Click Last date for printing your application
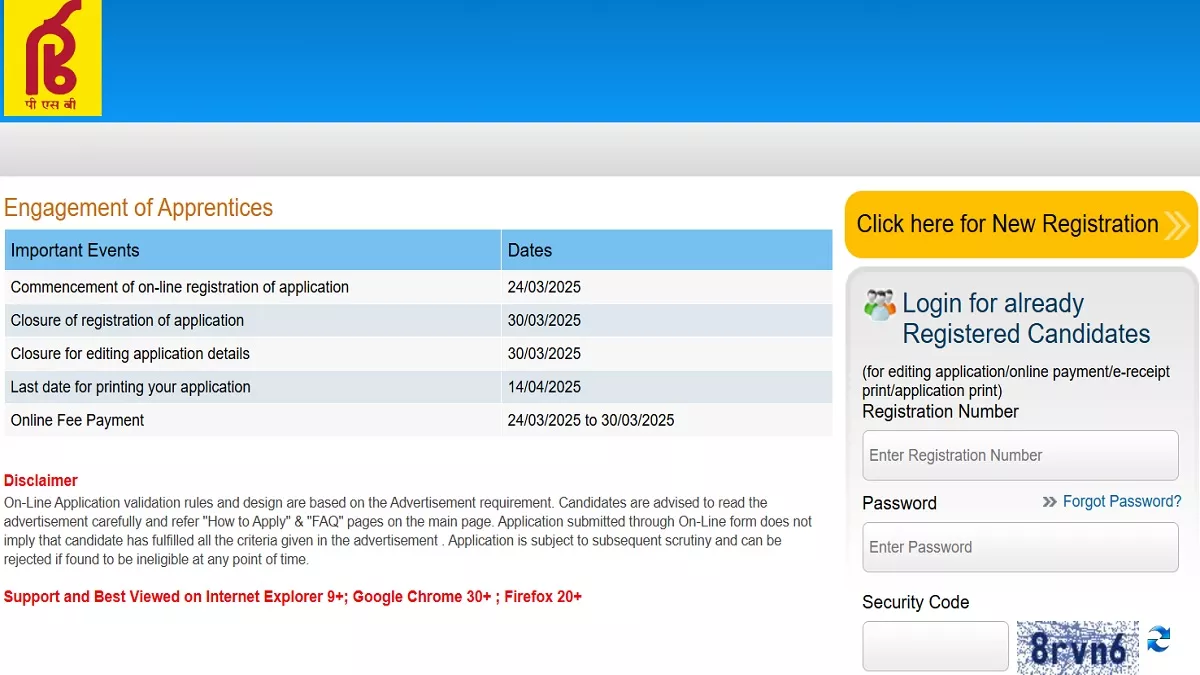This screenshot has height=675, width=1200. (x=130, y=387)
